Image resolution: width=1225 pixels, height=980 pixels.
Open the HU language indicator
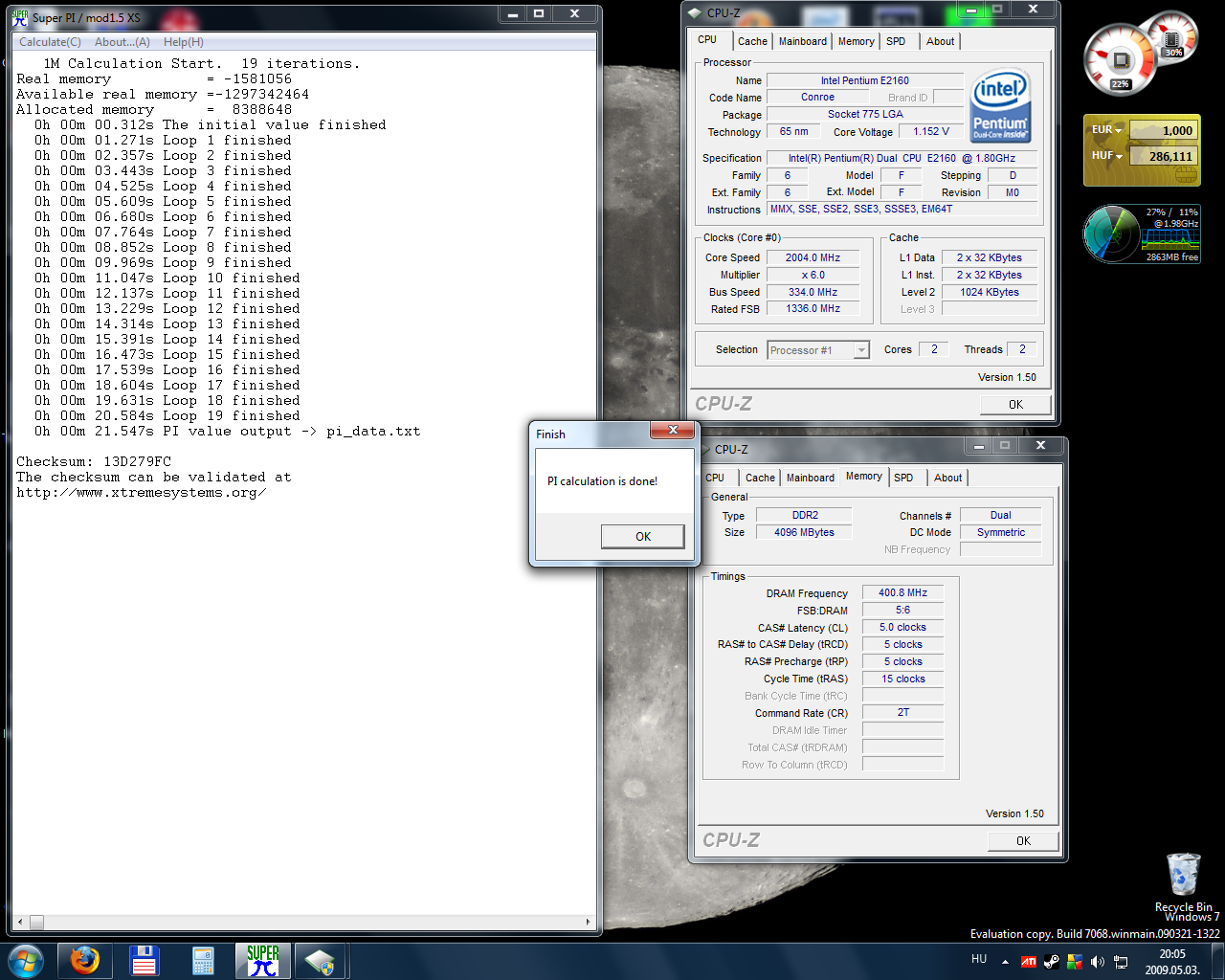click(979, 959)
